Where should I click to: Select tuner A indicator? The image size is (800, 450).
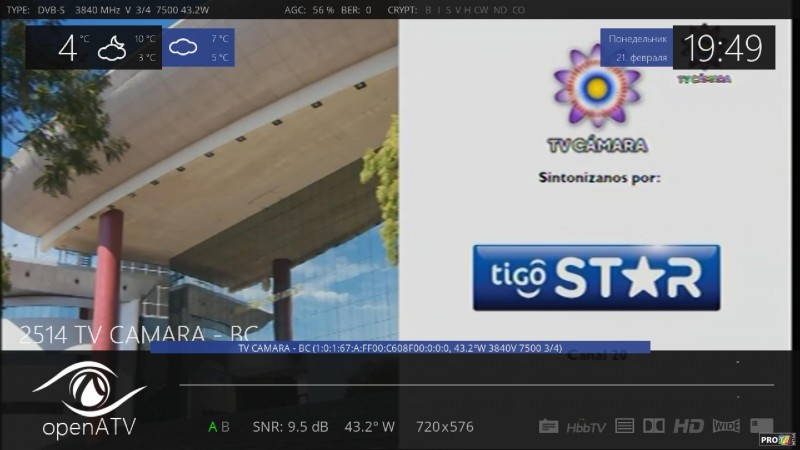(212, 427)
